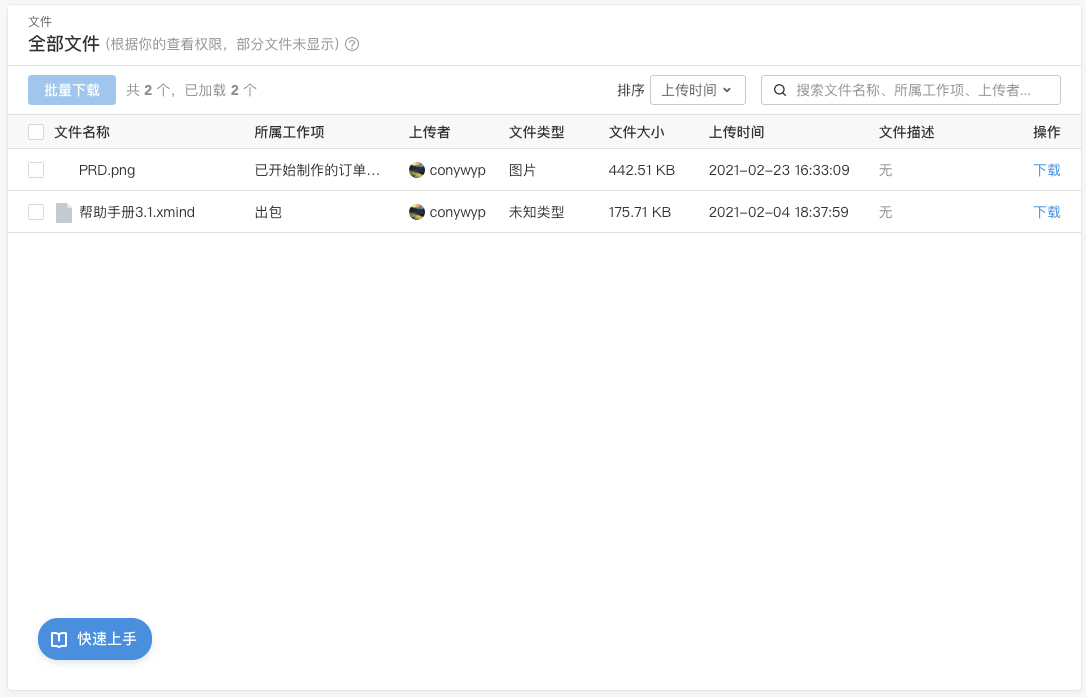The image size is (1086, 697).
Task: Click the 无 description in PRD.png row
Action: click(885, 170)
